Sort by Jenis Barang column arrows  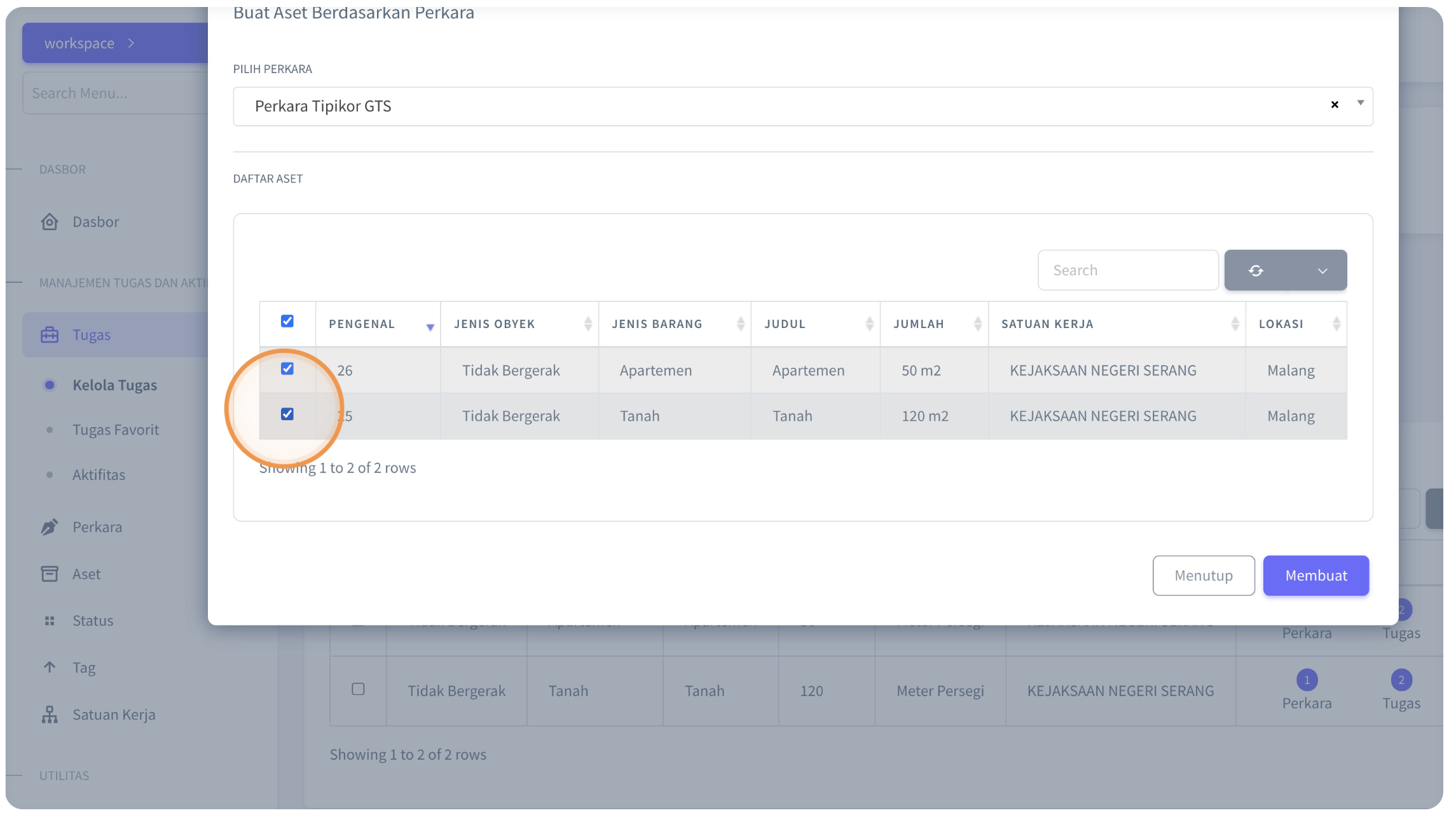[740, 324]
